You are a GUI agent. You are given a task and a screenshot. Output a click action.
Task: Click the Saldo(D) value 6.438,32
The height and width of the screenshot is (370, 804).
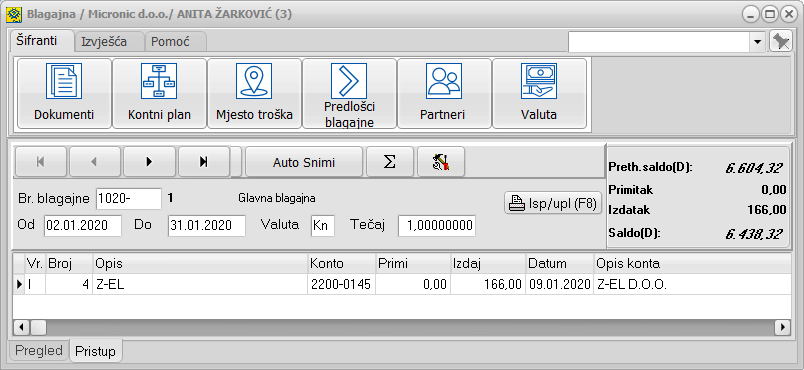point(754,234)
